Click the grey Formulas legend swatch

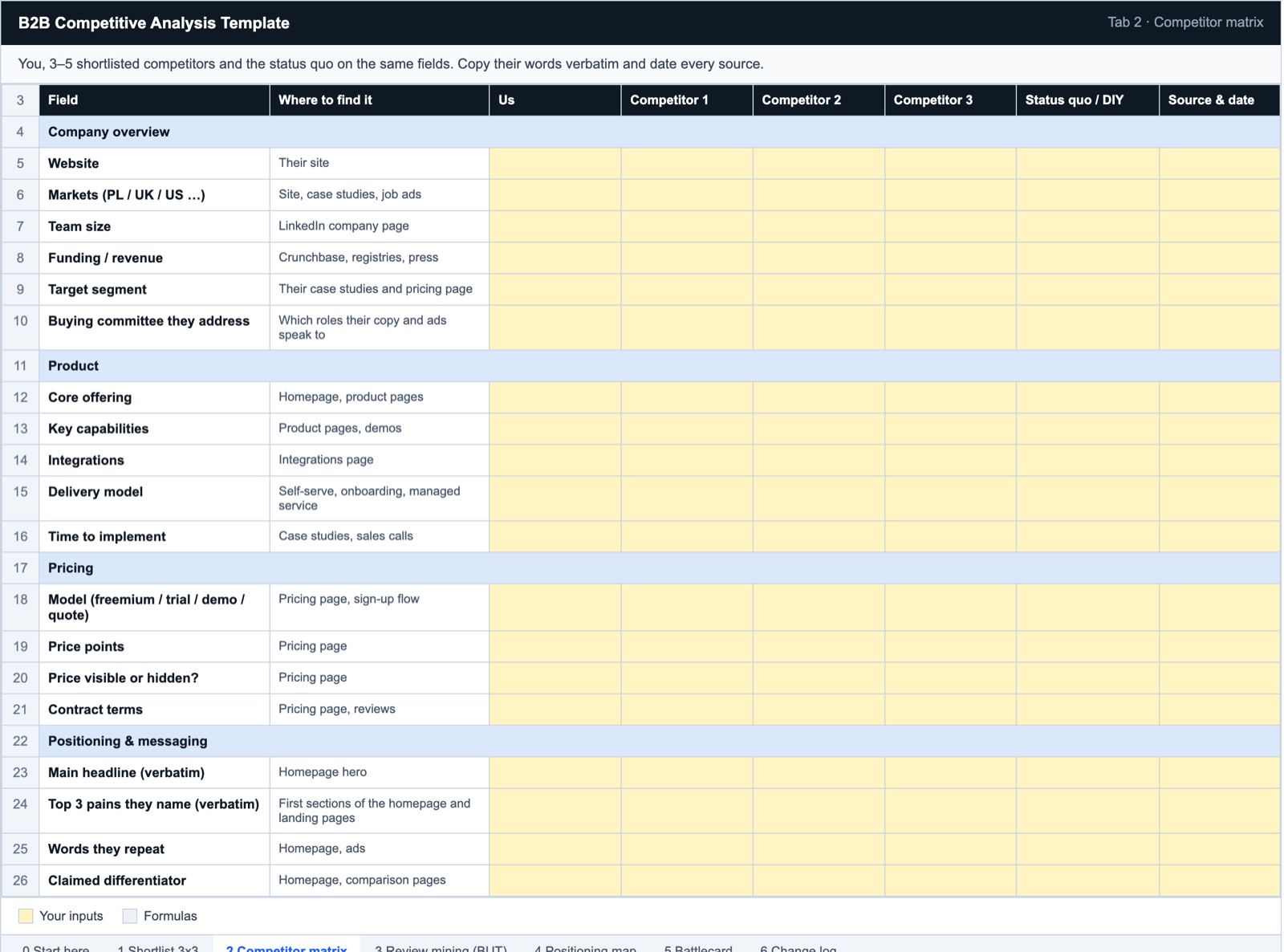(130, 916)
